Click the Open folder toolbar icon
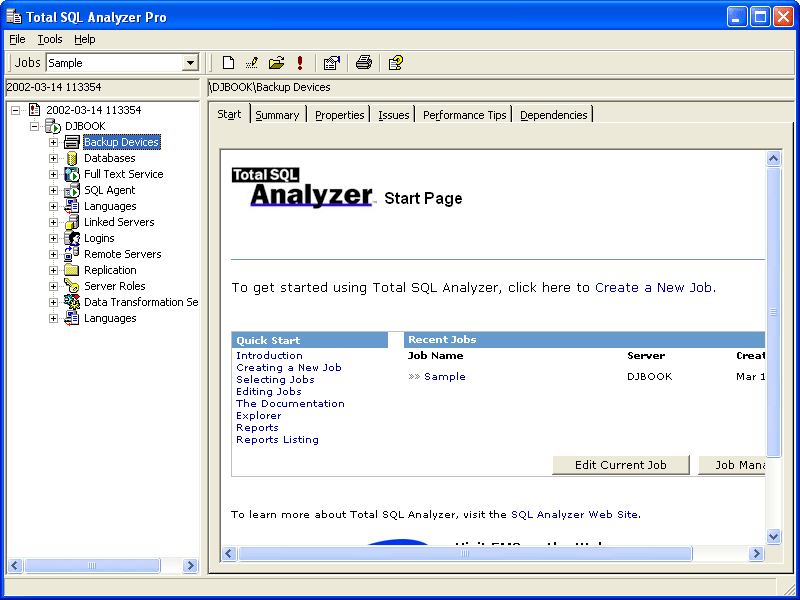 276,63
